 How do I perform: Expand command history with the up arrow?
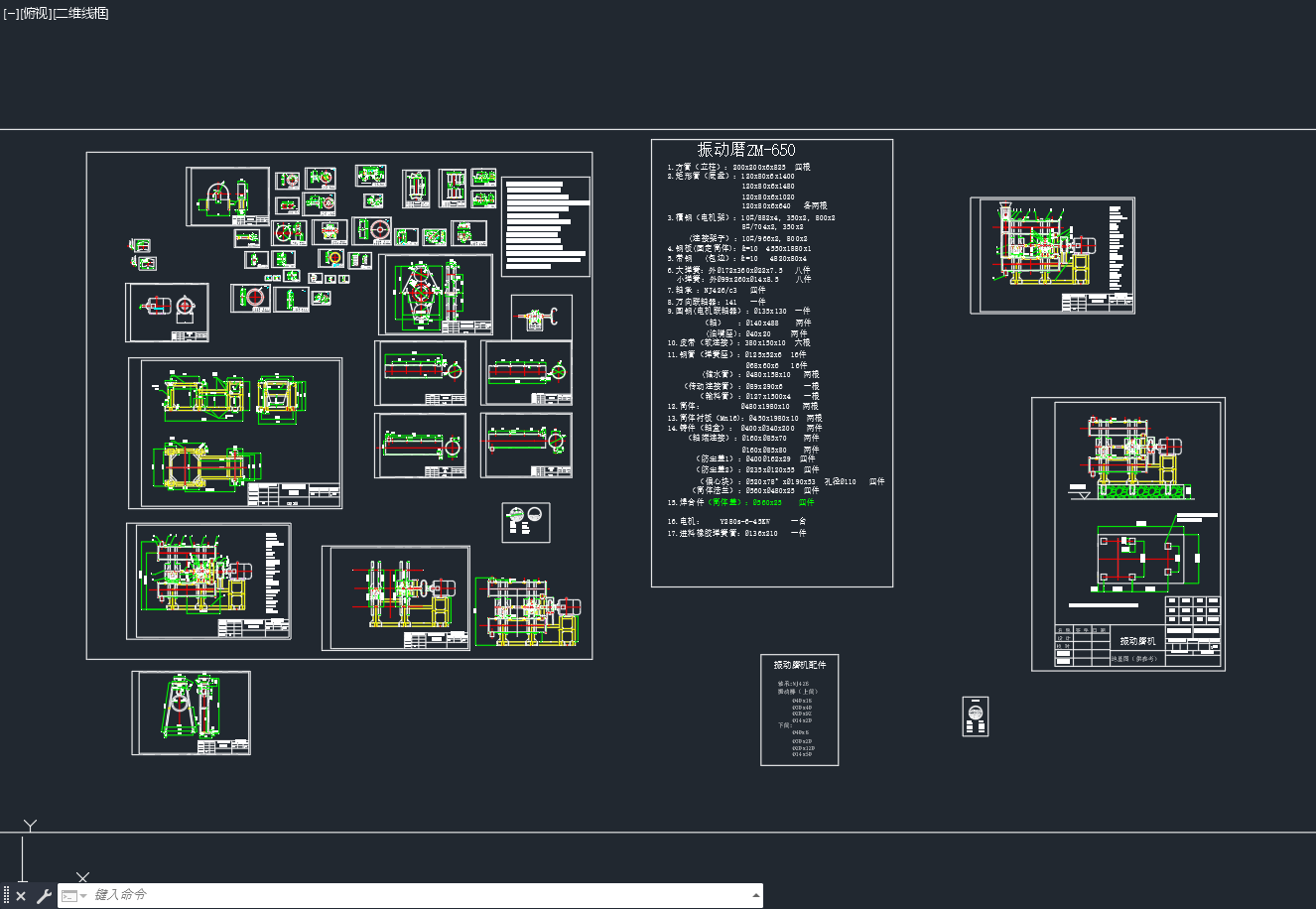coord(756,895)
